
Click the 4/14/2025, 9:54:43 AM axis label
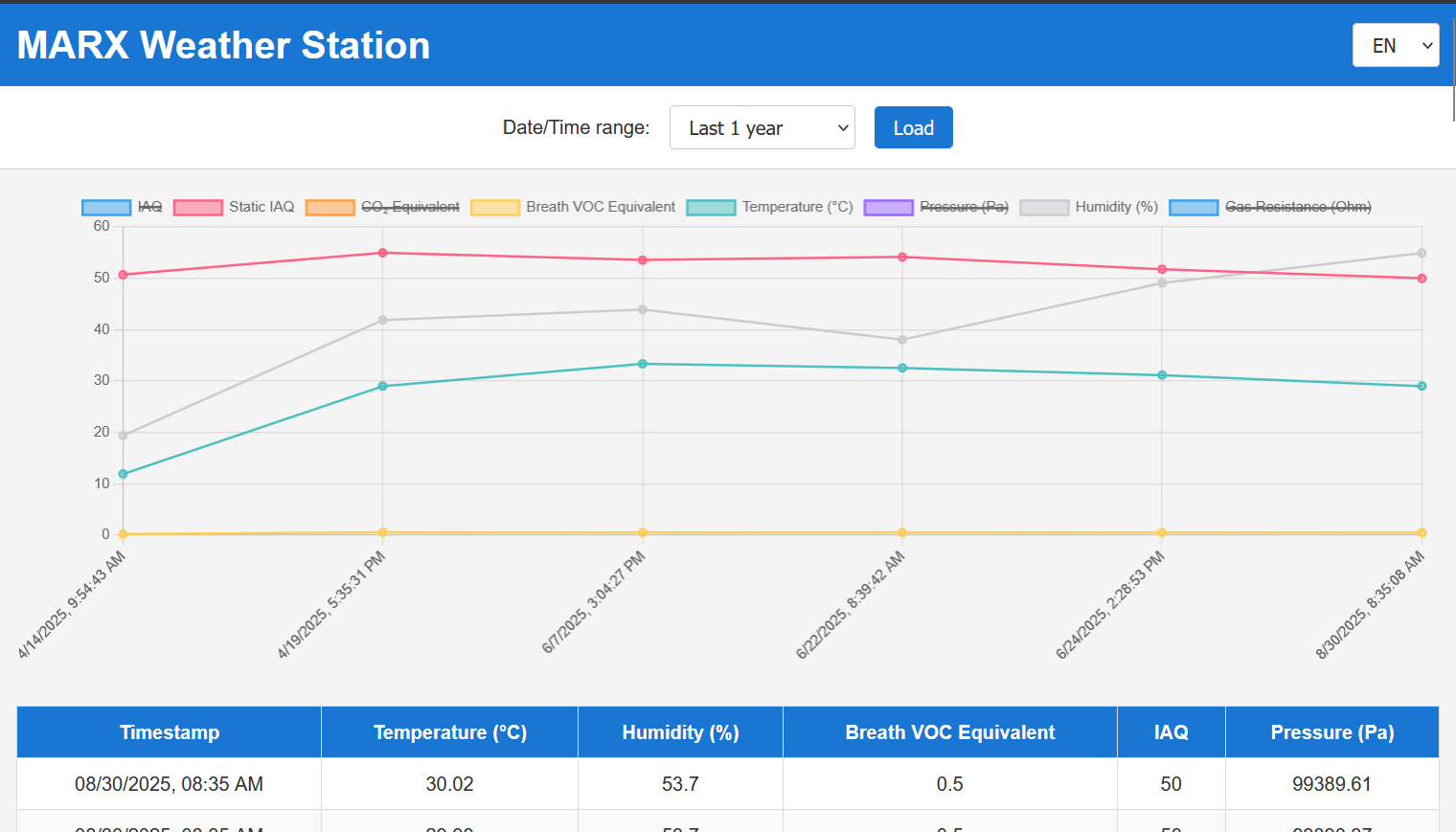click(72, 605)
